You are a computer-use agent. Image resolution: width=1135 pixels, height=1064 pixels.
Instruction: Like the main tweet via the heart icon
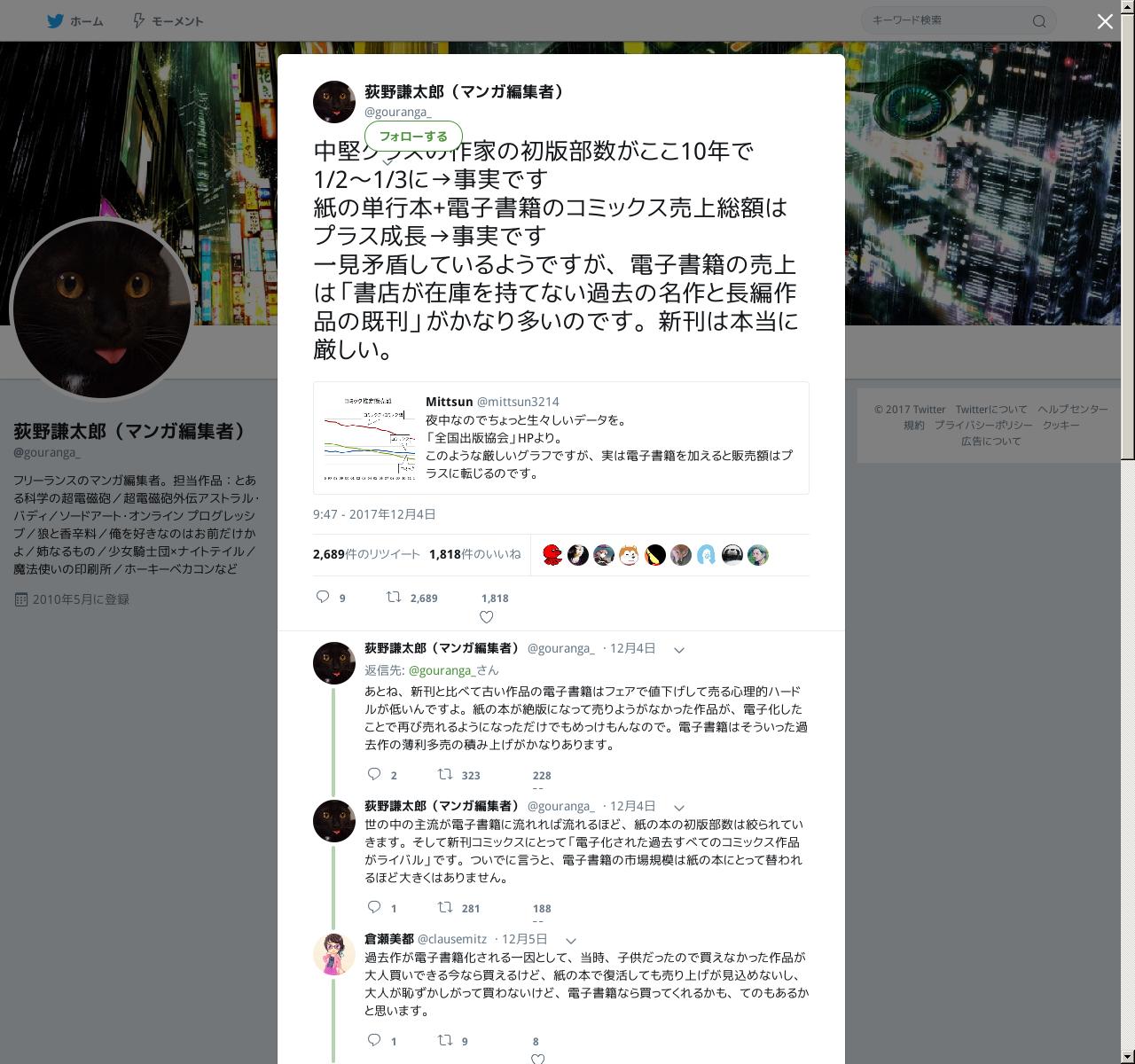[x=486, y=617]
